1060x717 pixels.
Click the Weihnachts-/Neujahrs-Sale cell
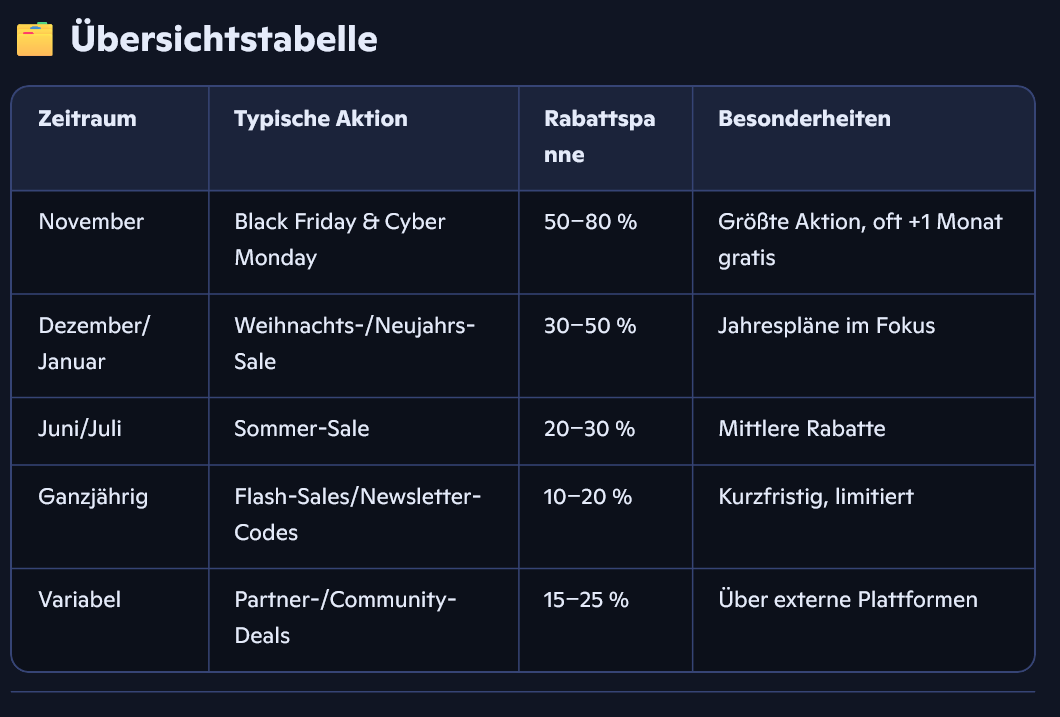coord(354,343)
